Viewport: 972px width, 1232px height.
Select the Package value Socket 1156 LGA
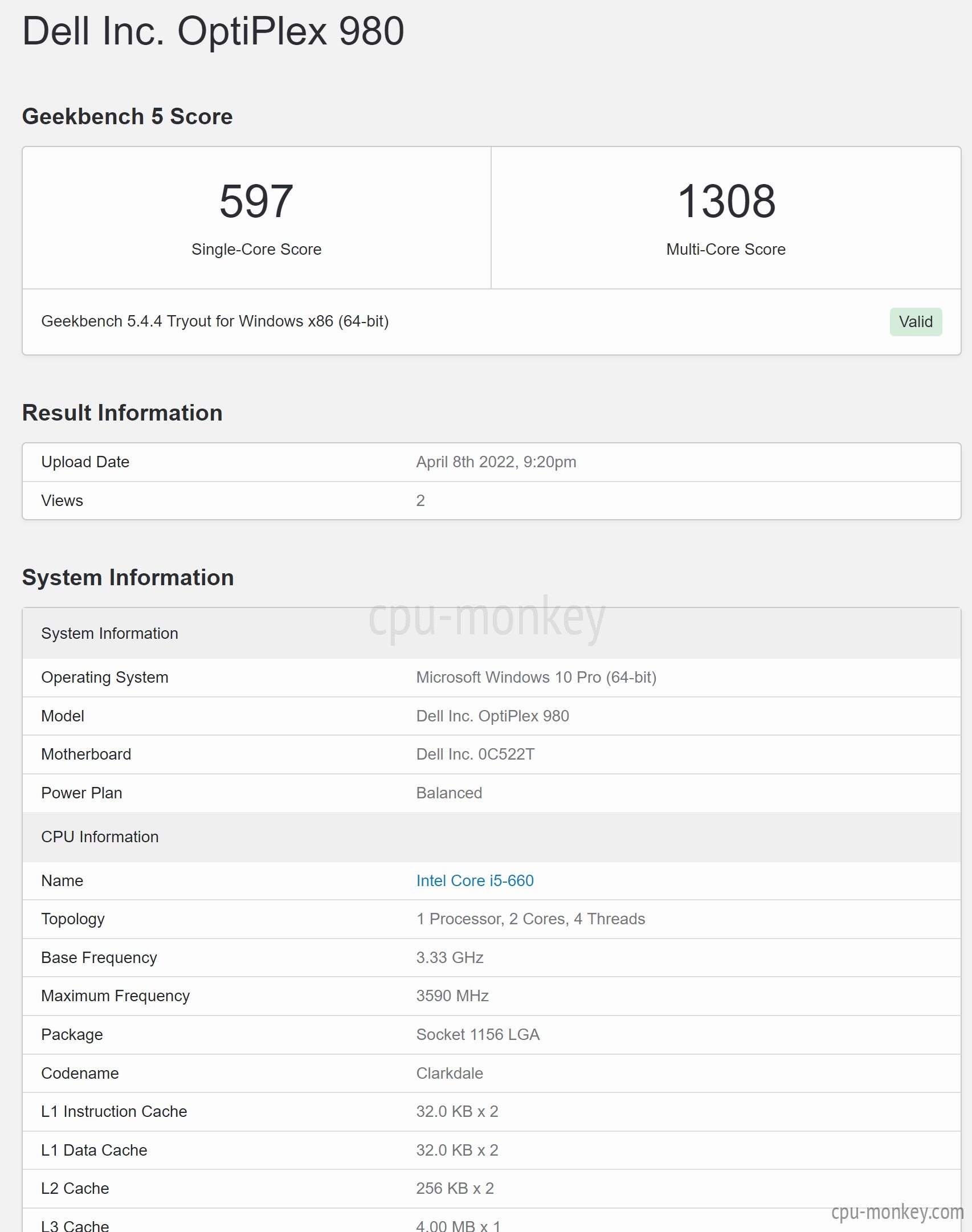[477, 1034]
